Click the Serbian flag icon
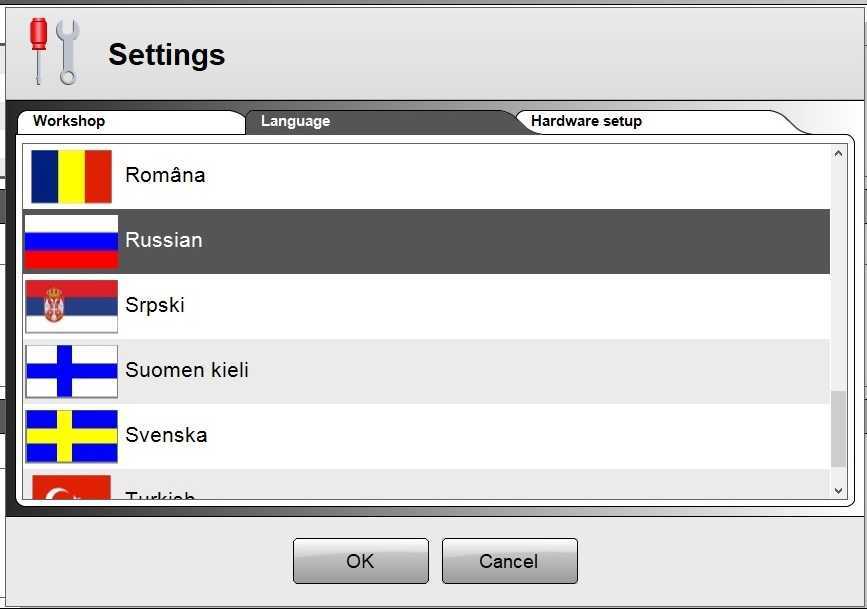 [71, 306]
